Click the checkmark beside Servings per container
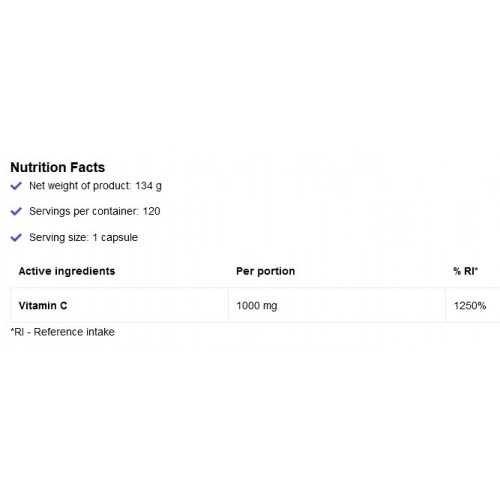Viewport: 500px width, 500px height. coord(16,211)
